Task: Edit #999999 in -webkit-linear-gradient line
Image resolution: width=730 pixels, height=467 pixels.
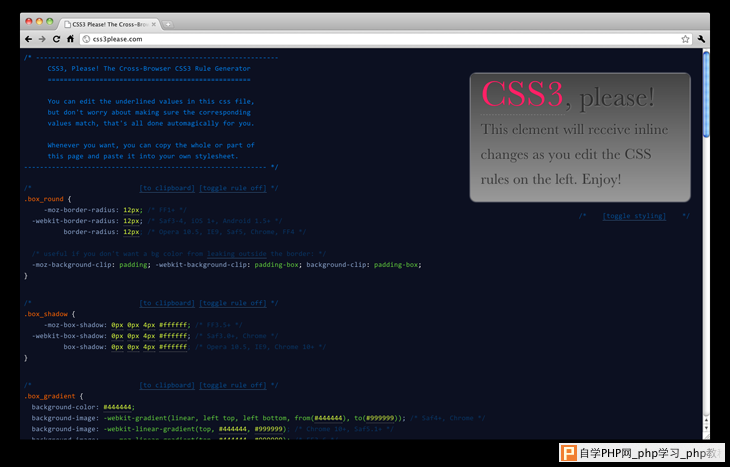Action: (x=269, y=429)
